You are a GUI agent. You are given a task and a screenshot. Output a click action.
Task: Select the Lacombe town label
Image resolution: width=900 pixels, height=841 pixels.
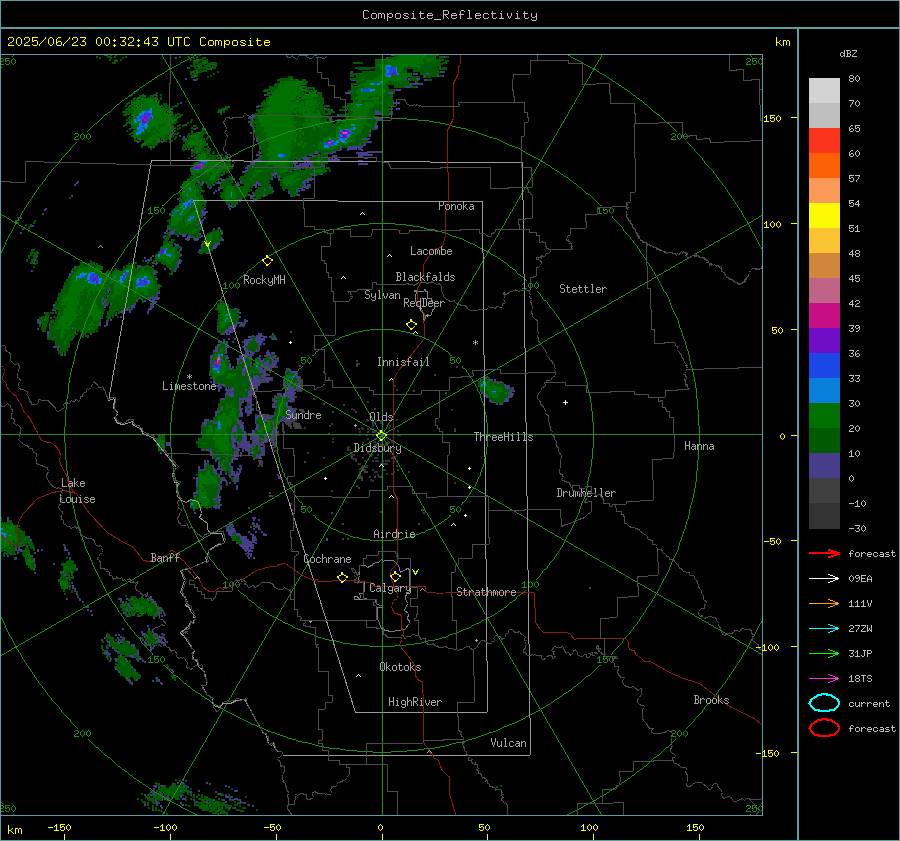[431, 251]
